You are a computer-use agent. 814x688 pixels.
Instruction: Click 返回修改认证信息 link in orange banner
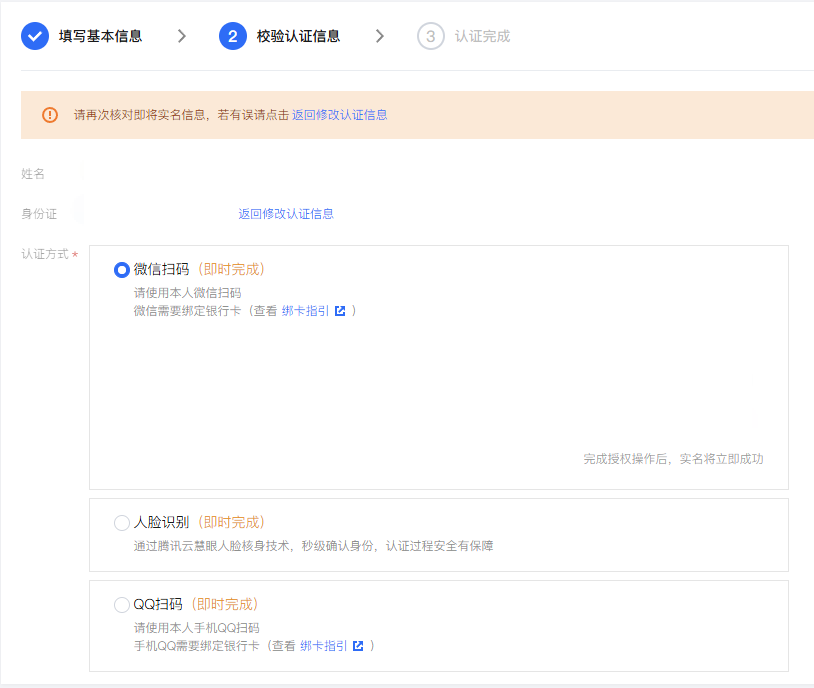(339, 115)
